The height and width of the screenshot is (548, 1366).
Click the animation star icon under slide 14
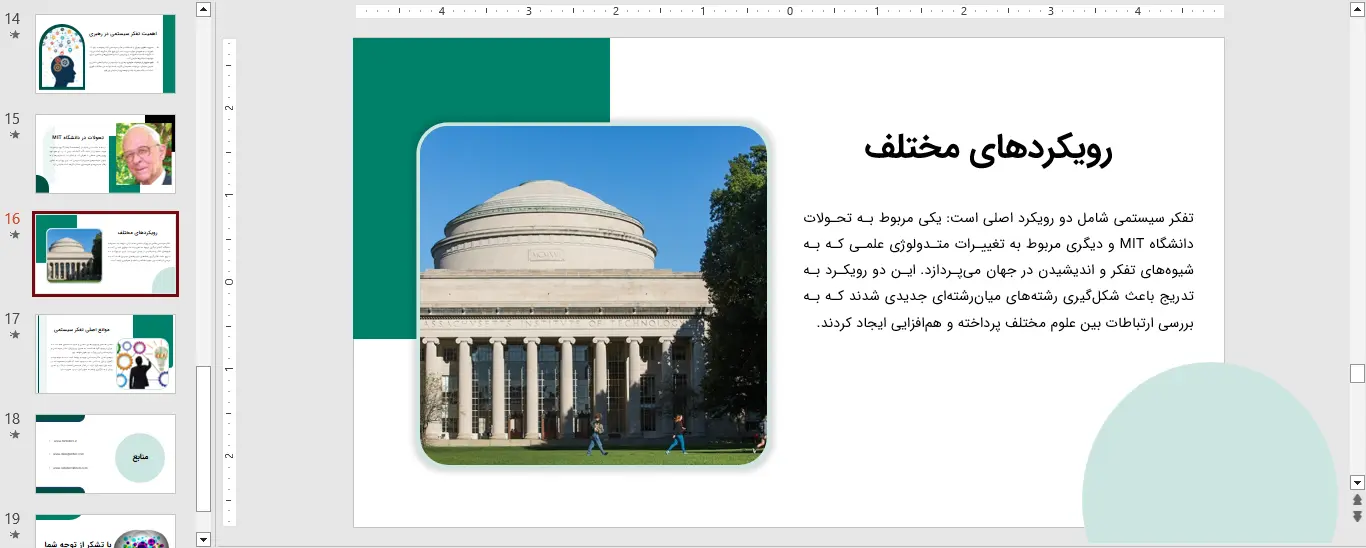(x=14, y=35)
